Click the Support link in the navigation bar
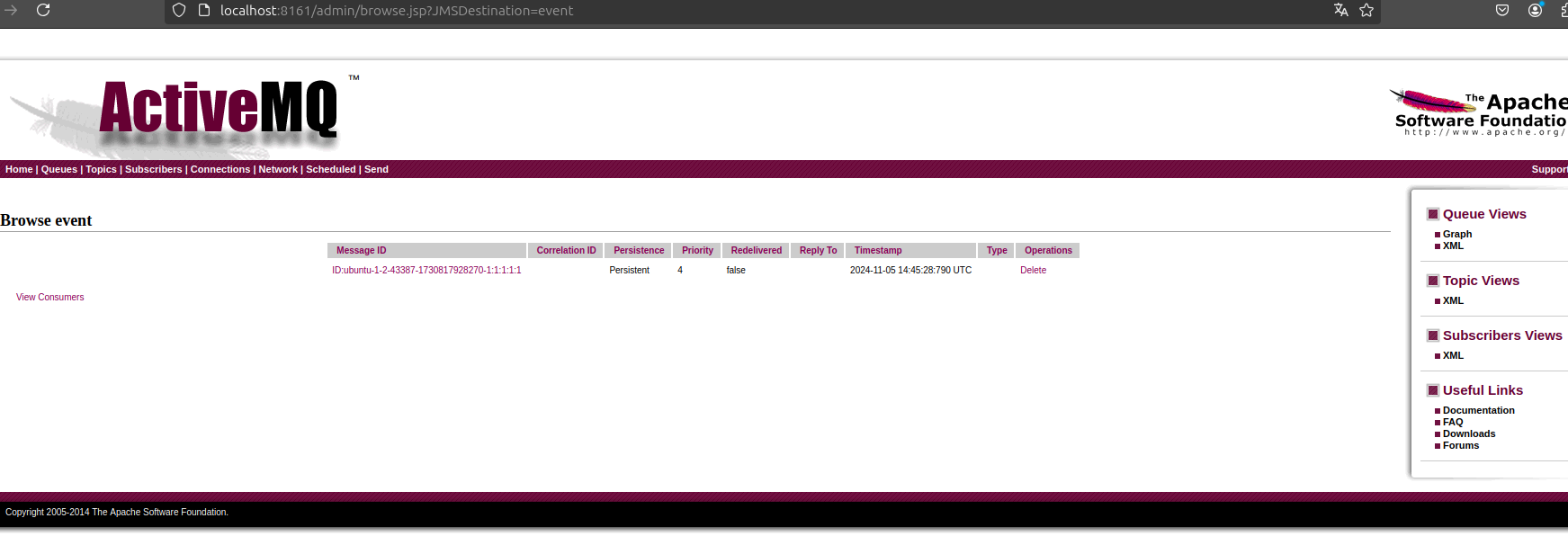The image size is (1568, 545). click(x=1549, y=169)
